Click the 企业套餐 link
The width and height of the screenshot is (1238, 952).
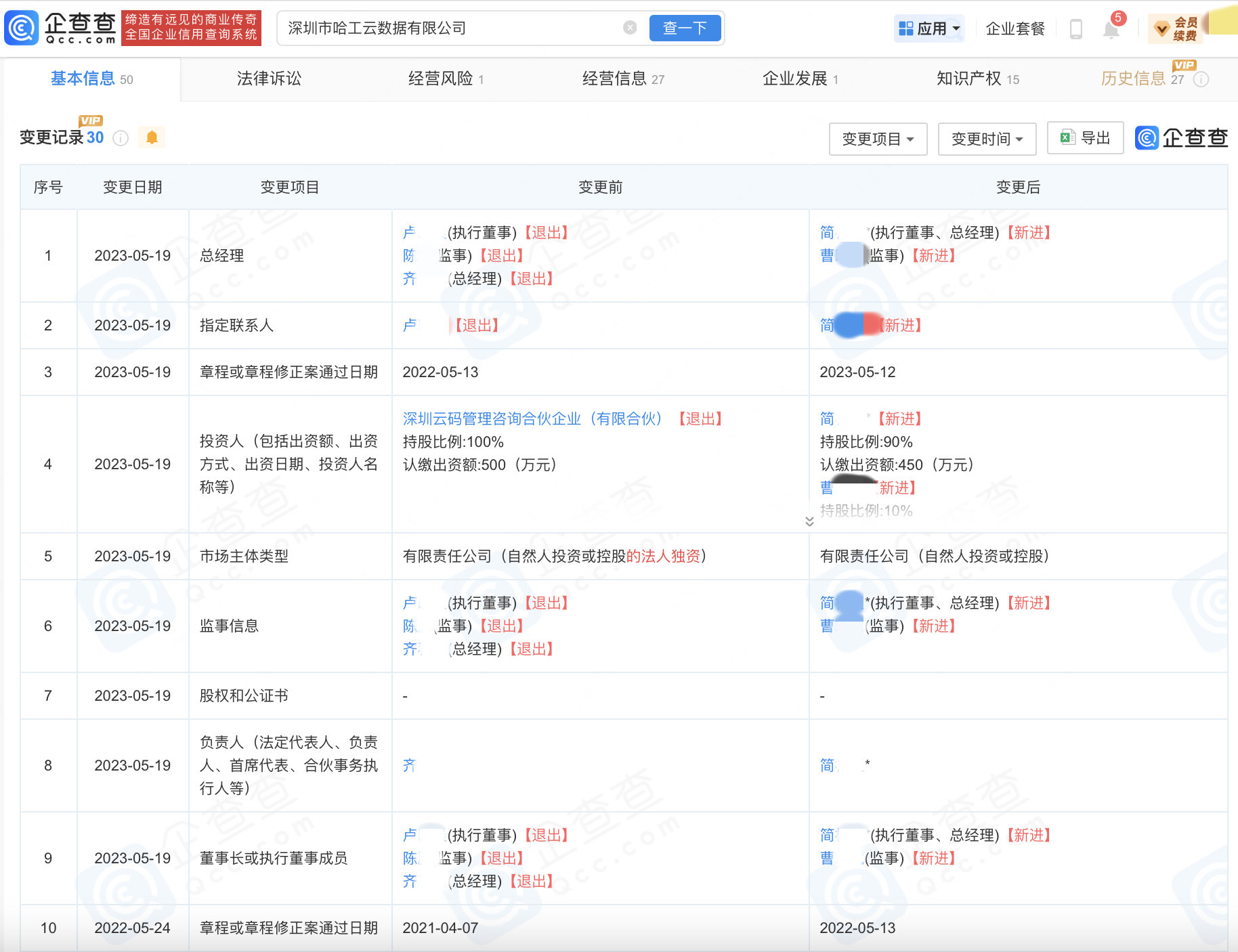(x=1015, y=28)
